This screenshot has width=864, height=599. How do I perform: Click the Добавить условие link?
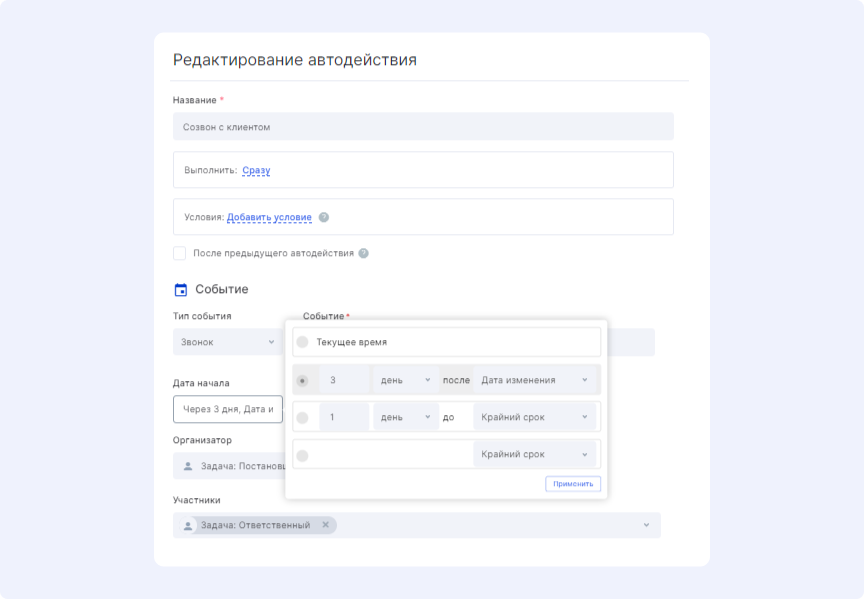pos(269,217)
